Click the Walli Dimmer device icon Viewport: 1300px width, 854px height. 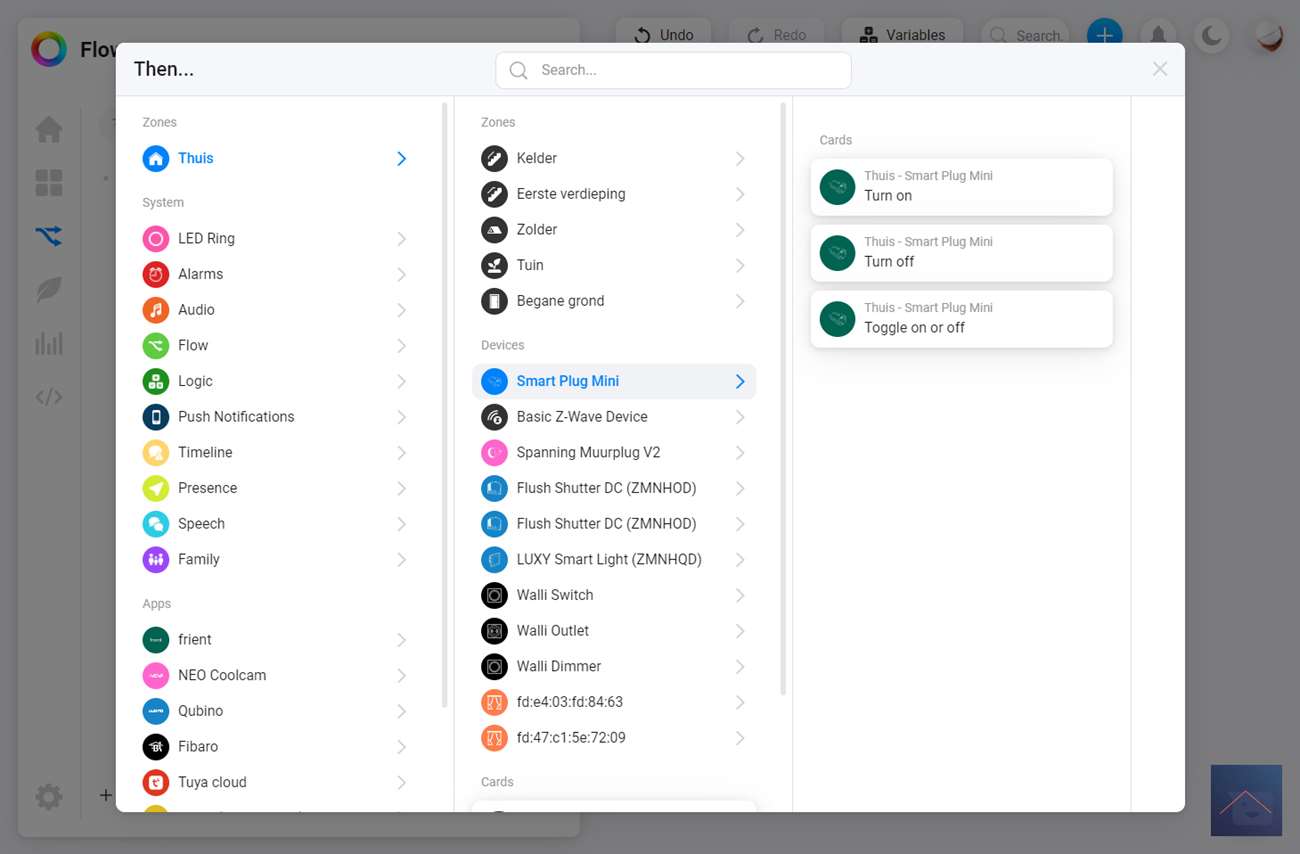click(494, 666)
